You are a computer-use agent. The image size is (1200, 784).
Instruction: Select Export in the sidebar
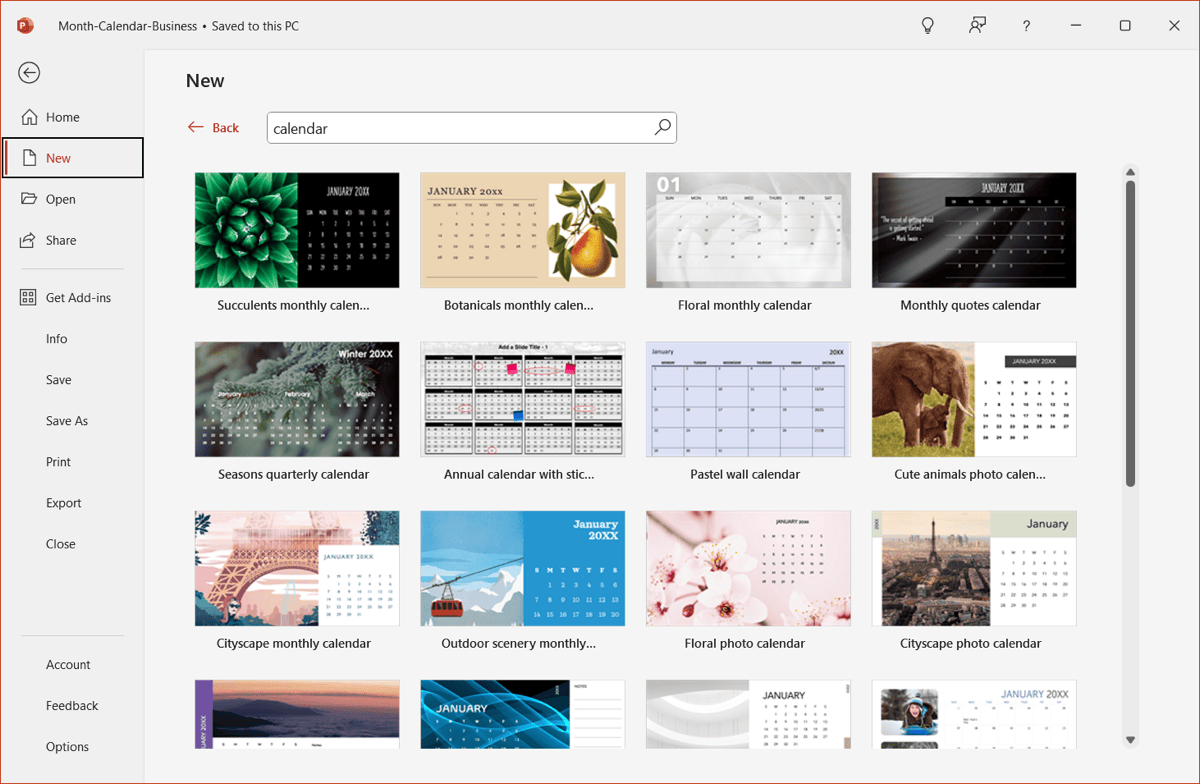64,503
